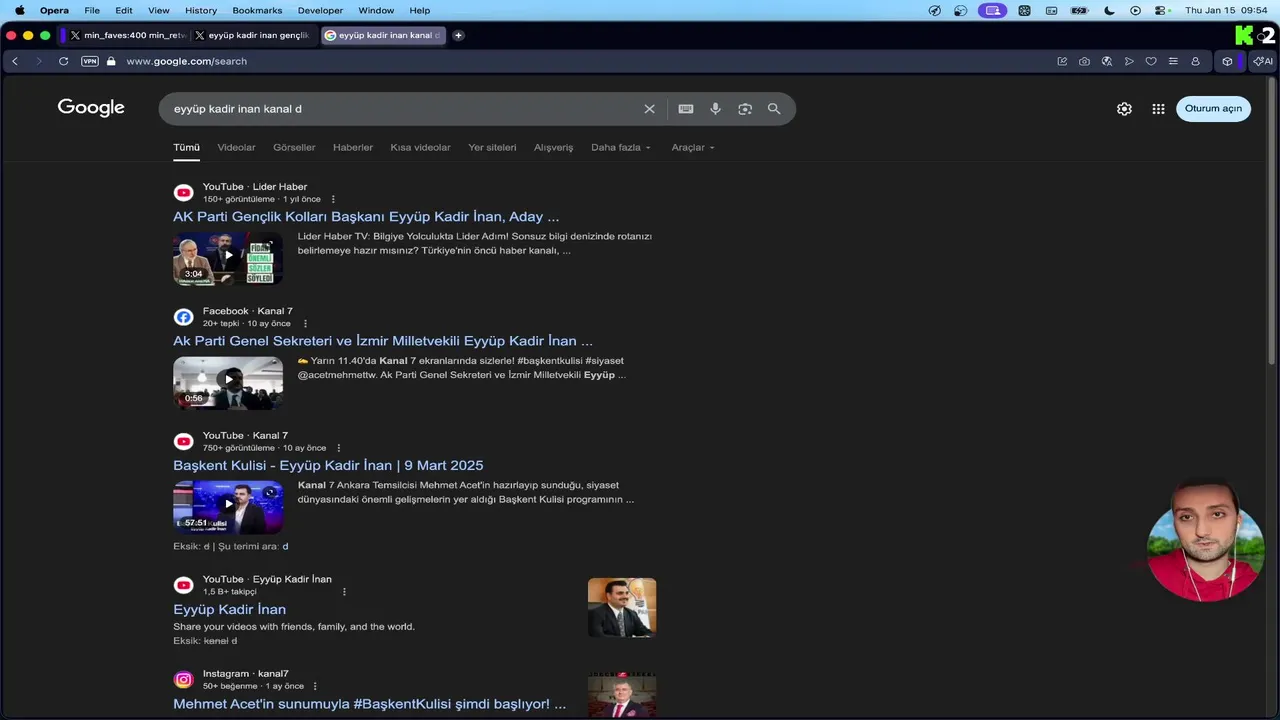Play the 0:56 Facebook video thumbnail
The height and width of the screenshot is (720, 1280).
[x=228, y=383]
